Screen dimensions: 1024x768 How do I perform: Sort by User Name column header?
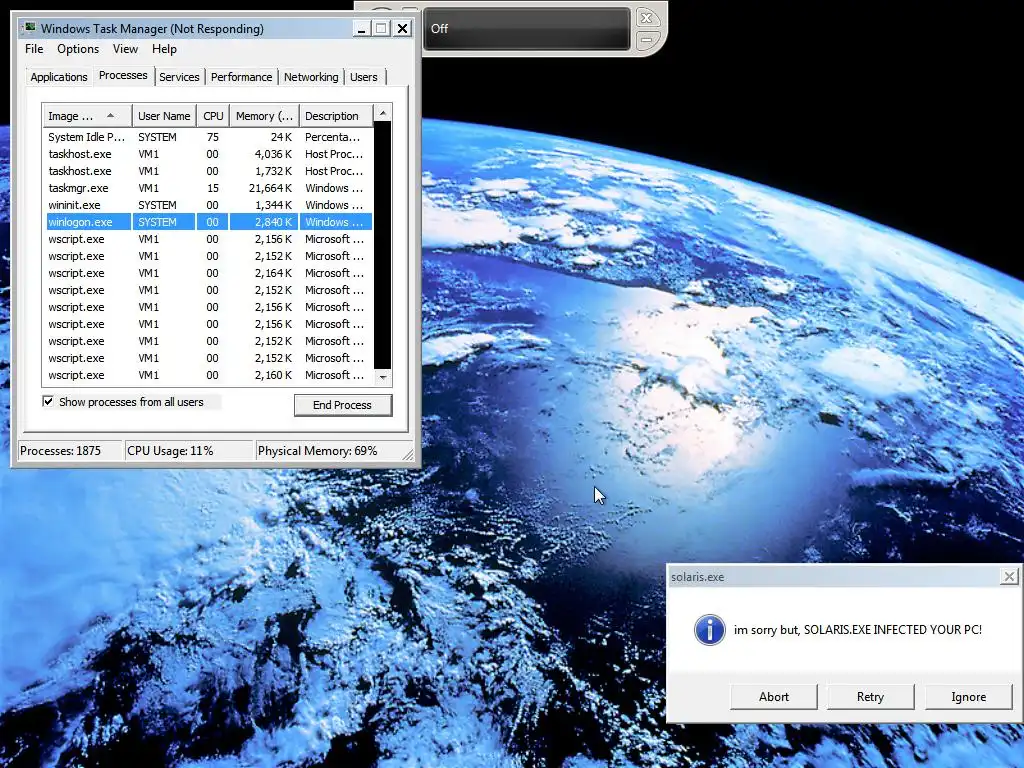click(x=164, y=116)
